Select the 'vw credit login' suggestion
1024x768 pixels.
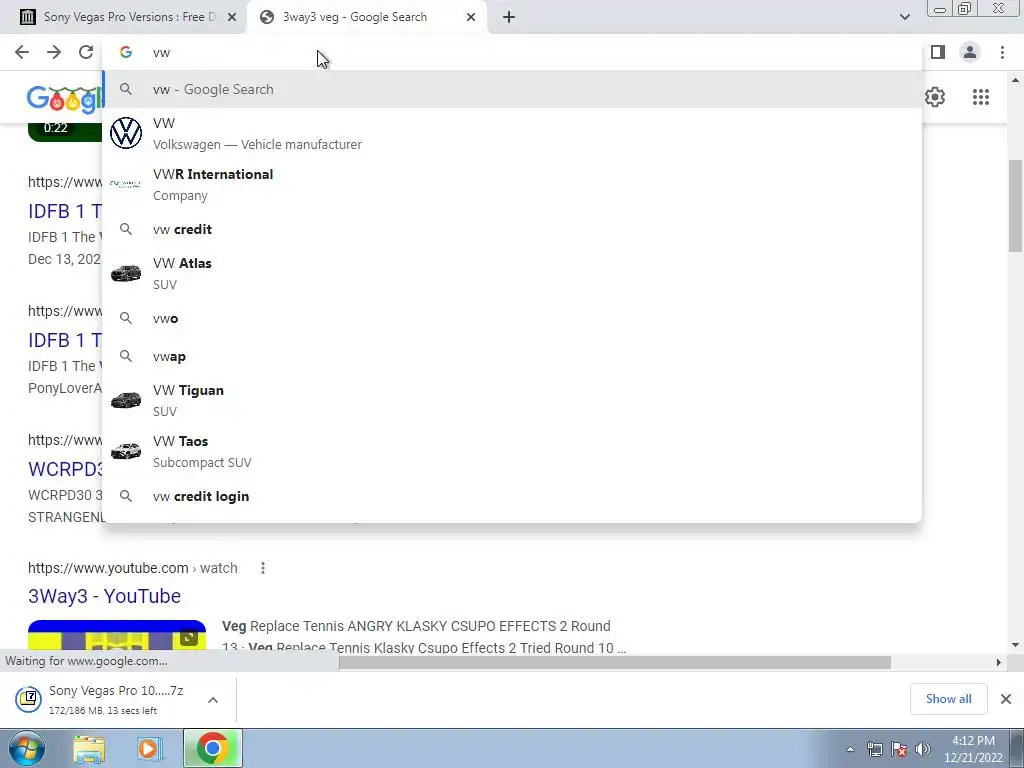(512, 496)
